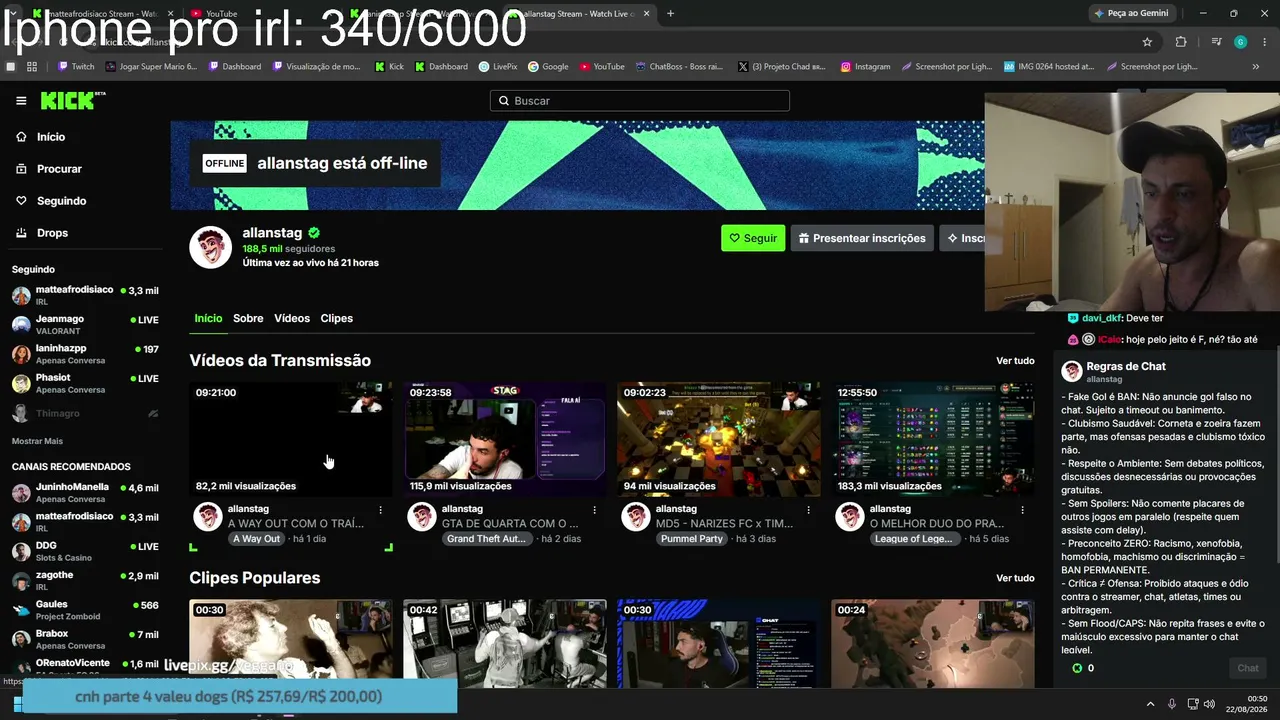Play the 00:42 popular clip

point(505,644)
